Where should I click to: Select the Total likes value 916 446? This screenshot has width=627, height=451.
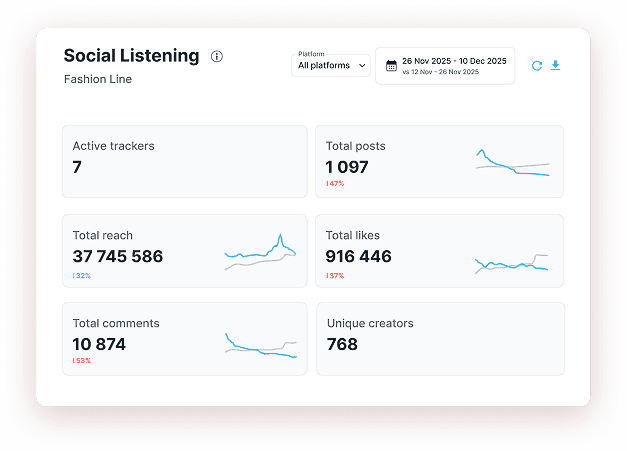[x=358, y=256]
